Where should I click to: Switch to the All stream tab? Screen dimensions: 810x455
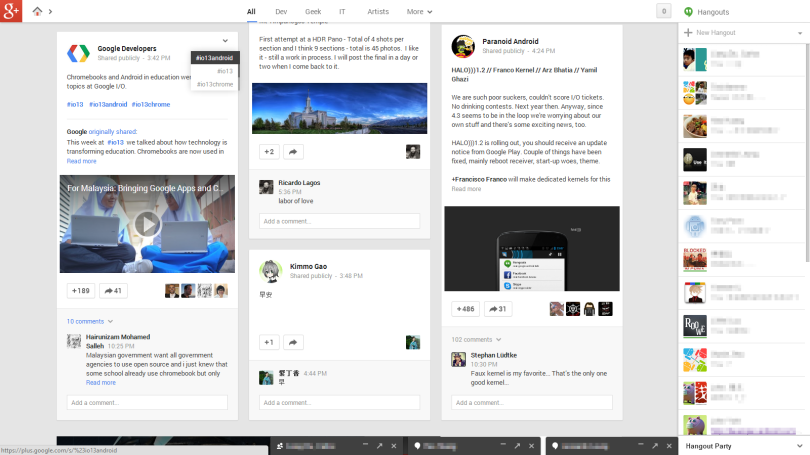coord(251,11)
